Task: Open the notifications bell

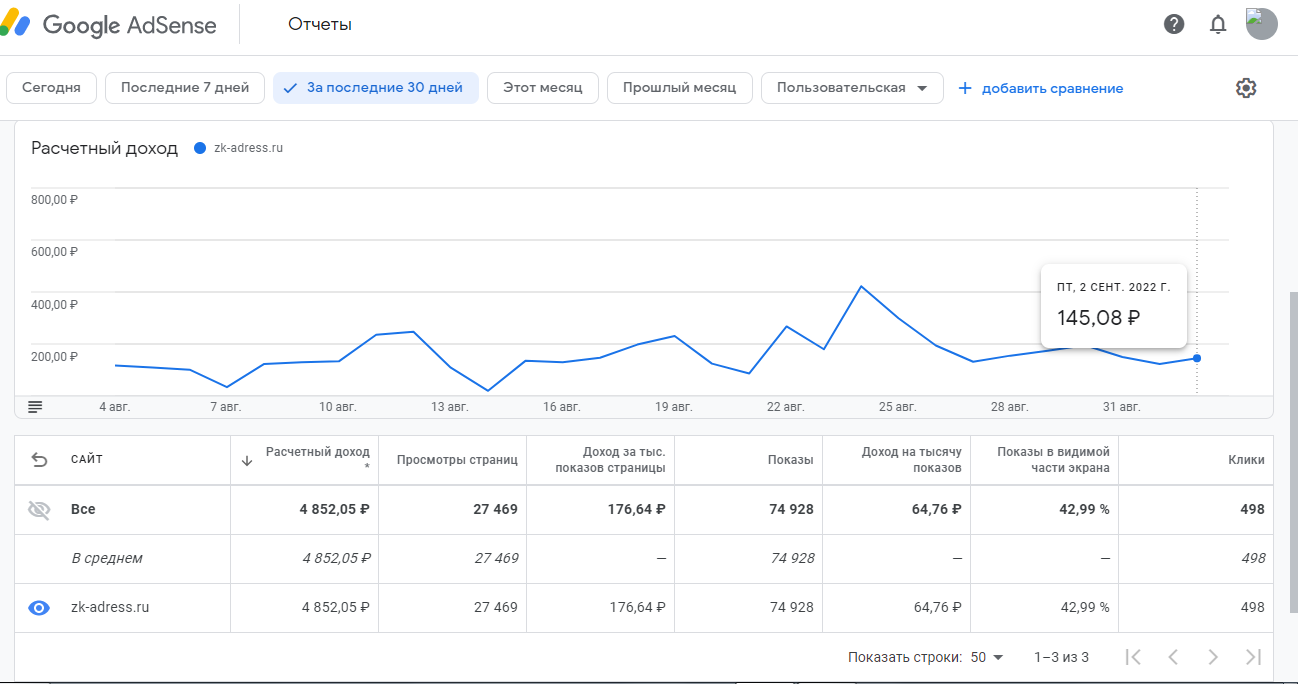Action: (x=1218, y=25)
